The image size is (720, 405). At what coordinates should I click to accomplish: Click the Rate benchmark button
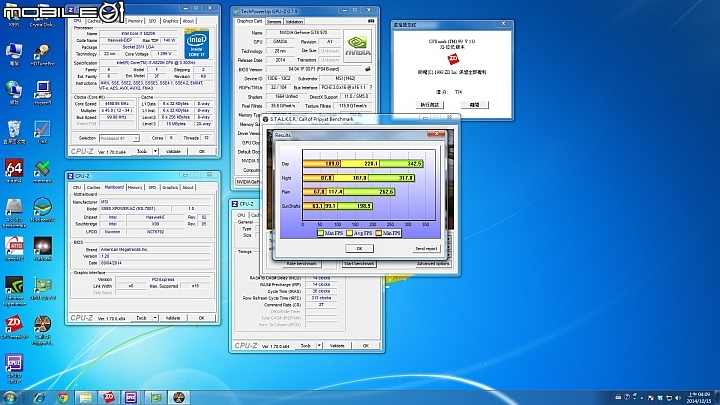(x=301, y=264)
